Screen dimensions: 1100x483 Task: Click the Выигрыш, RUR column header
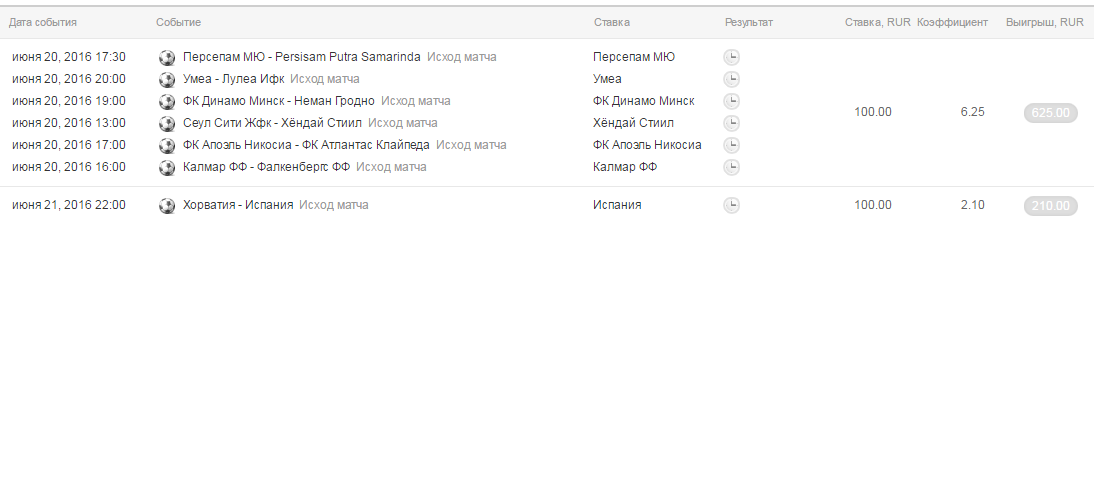coord(1044,22)
